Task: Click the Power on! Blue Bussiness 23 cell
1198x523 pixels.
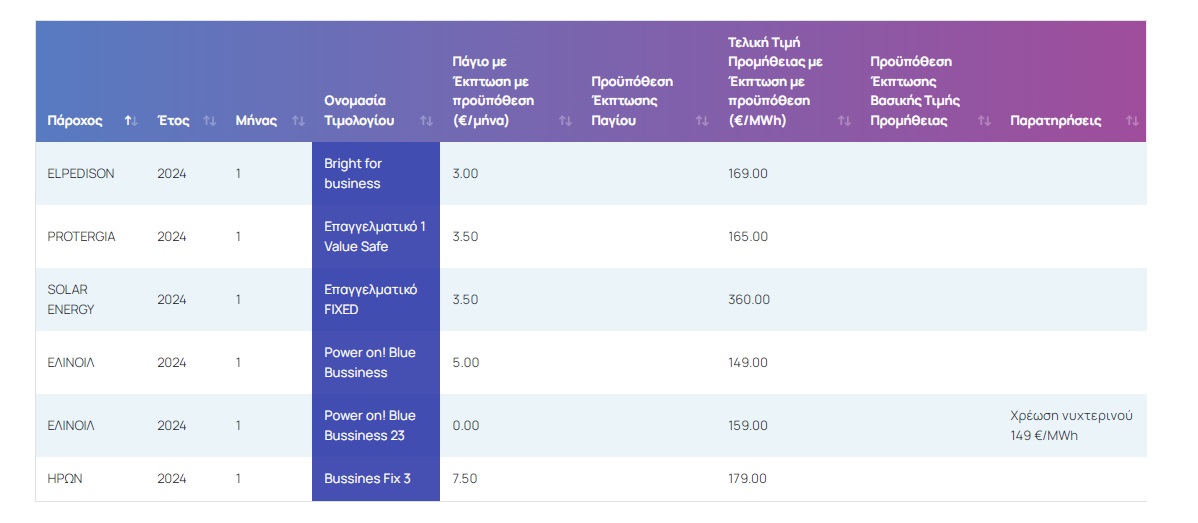Action: pyautogui.click(x=375, y=426)
